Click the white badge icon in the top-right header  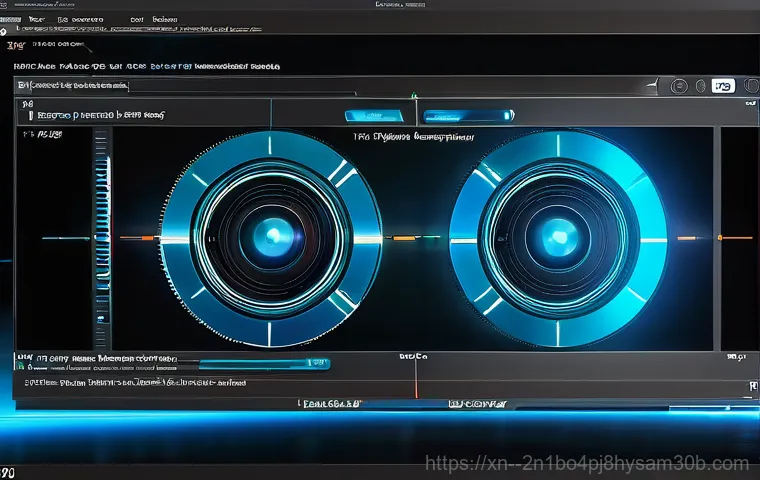(x=723, y=86)
